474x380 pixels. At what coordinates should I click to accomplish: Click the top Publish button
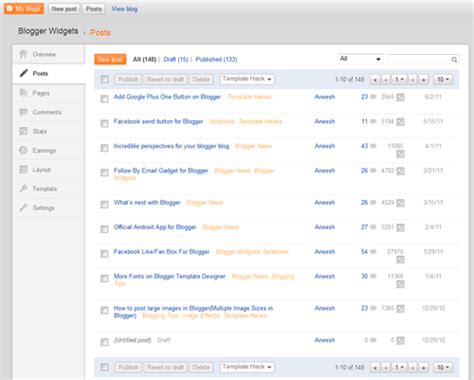point(128,79)
